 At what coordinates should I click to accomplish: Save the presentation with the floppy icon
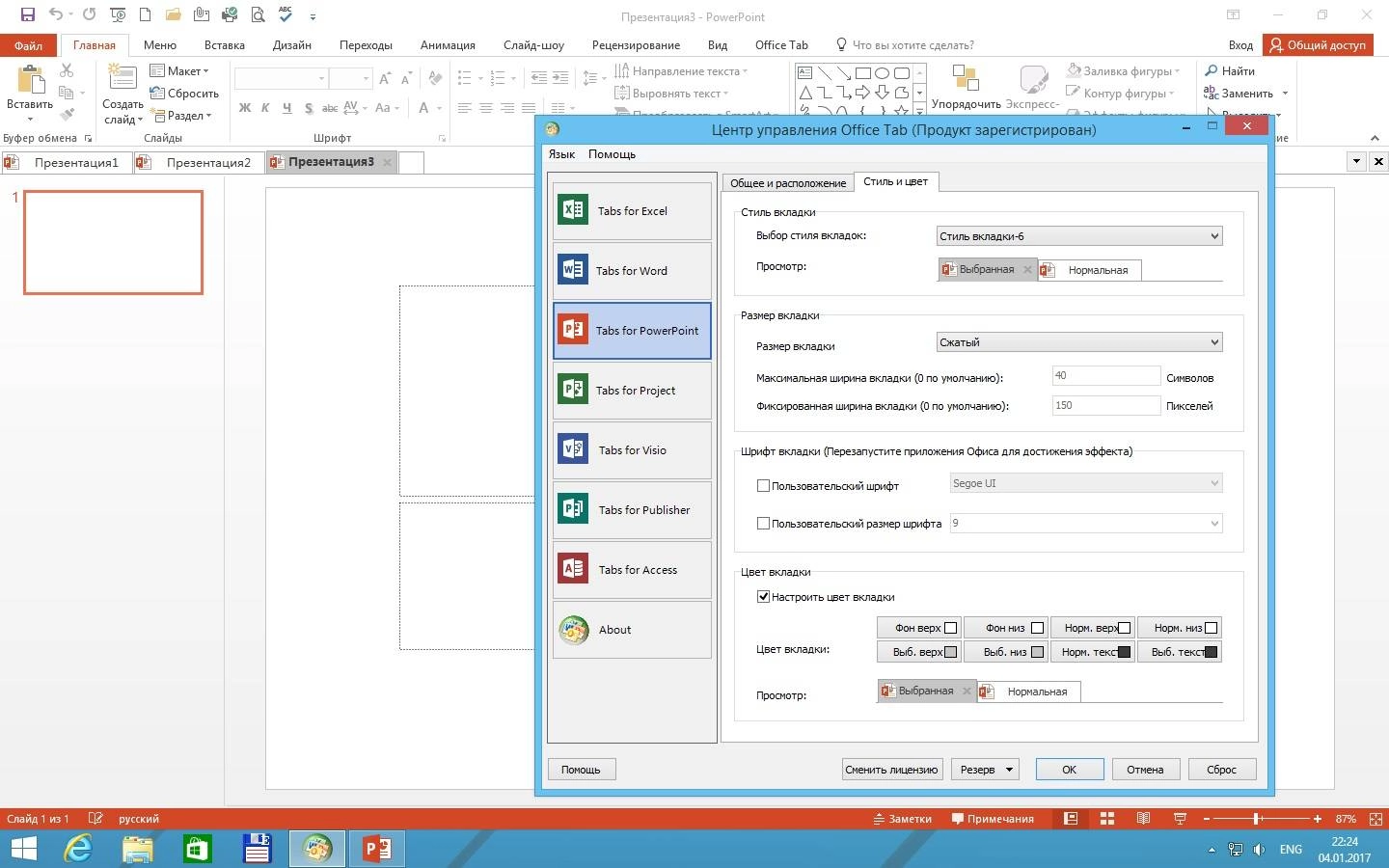coord(27,14)
